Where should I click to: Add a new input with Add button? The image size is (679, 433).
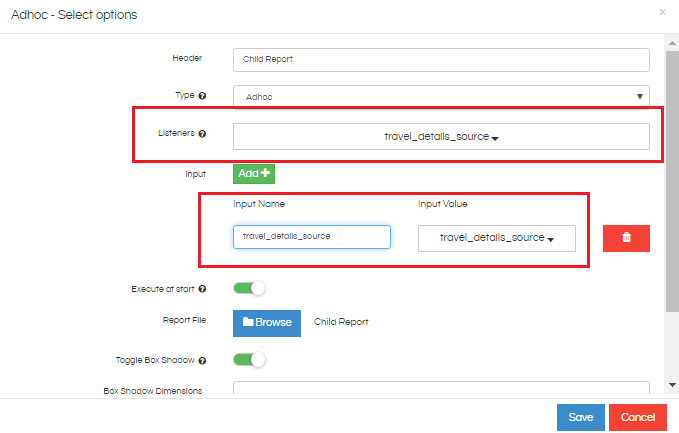pos(254,174)
